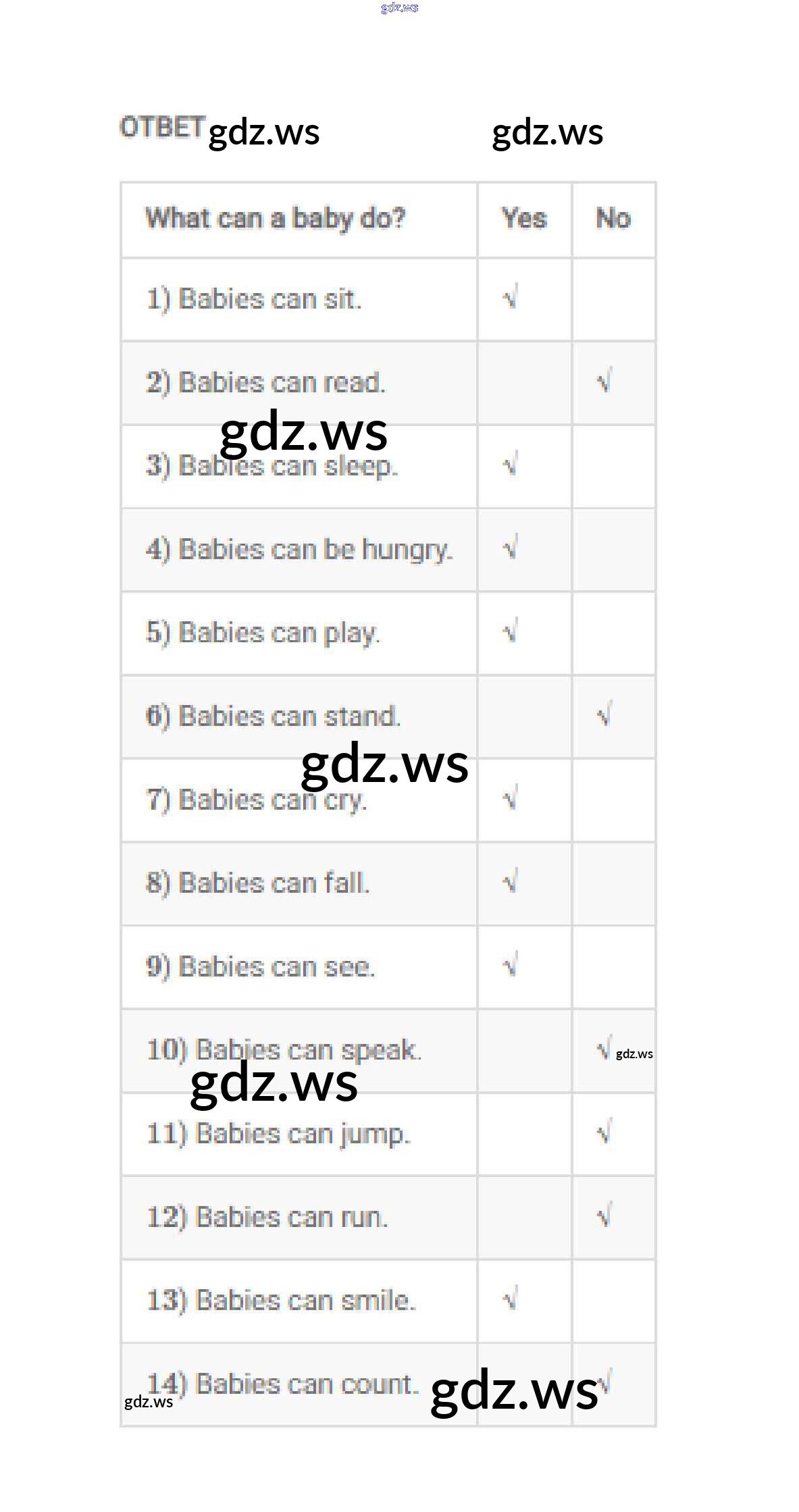This screenshot has width=799, height=1512.
Task: Select the Yes checkmark for Babies can play
Action: (x=511, y=631)
